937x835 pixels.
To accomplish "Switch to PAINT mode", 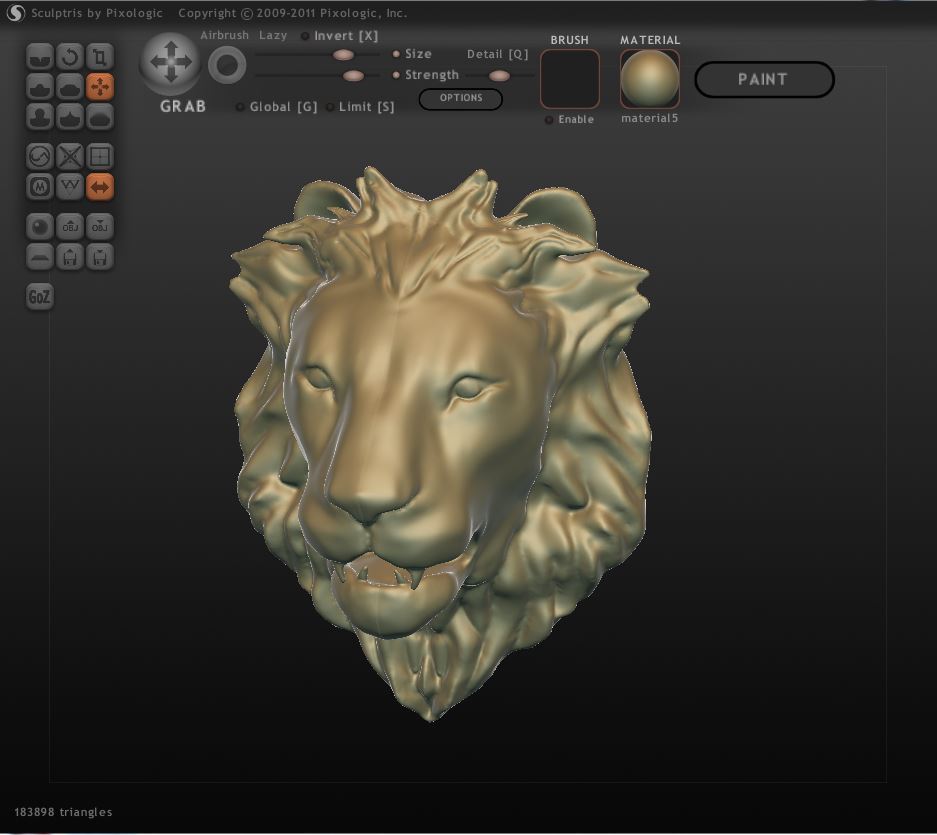I will tap(764, 79).
